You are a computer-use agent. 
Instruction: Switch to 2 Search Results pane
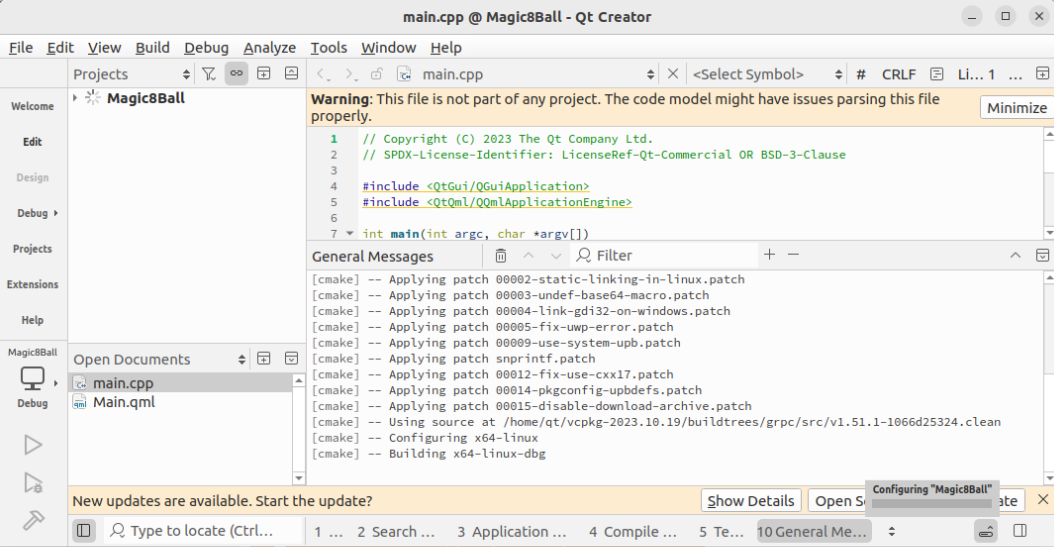pyautogui.click(x=396, y=532)
